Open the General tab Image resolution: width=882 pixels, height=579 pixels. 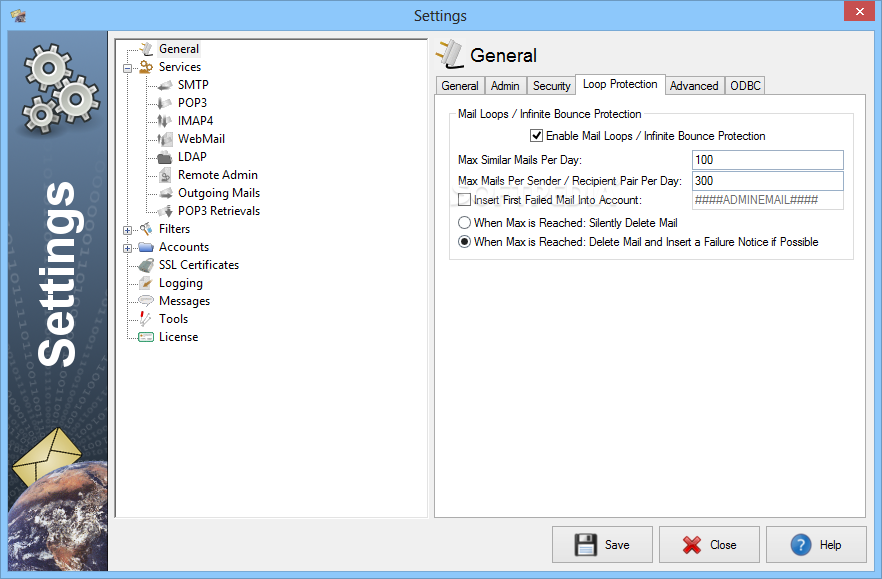[x=460, y=86]
